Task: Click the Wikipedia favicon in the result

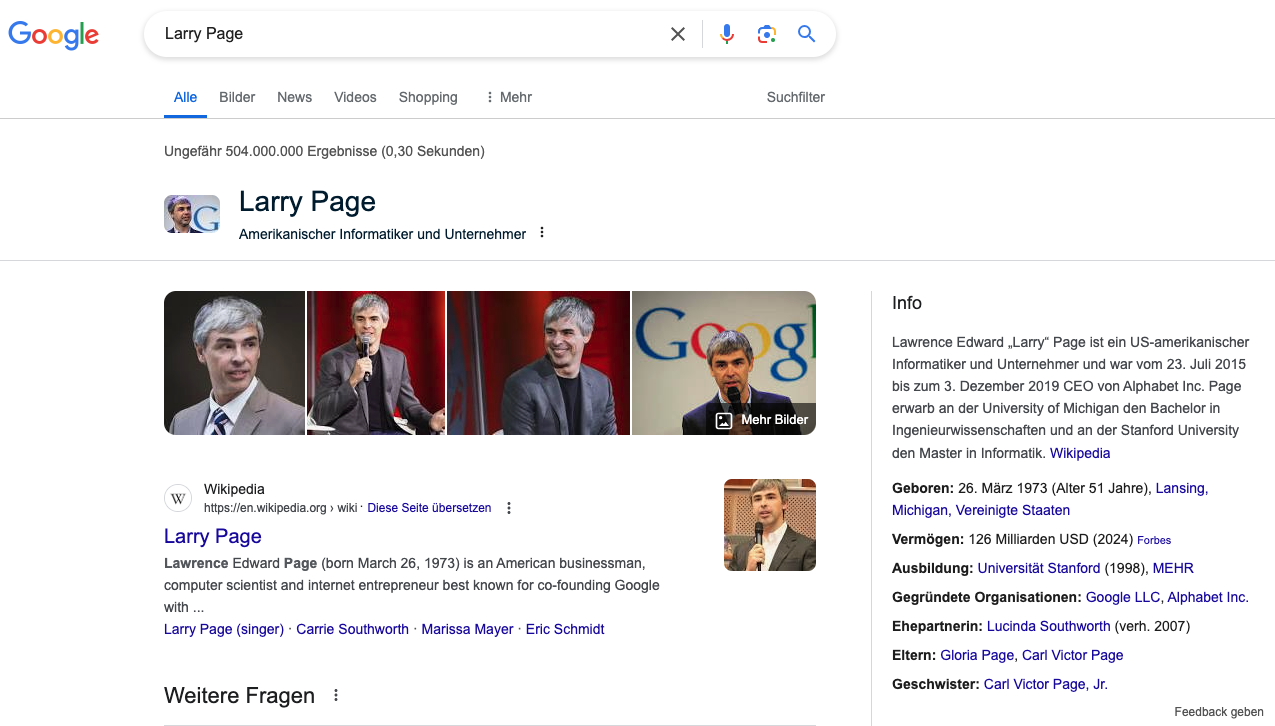Action: tap(178, 498)
